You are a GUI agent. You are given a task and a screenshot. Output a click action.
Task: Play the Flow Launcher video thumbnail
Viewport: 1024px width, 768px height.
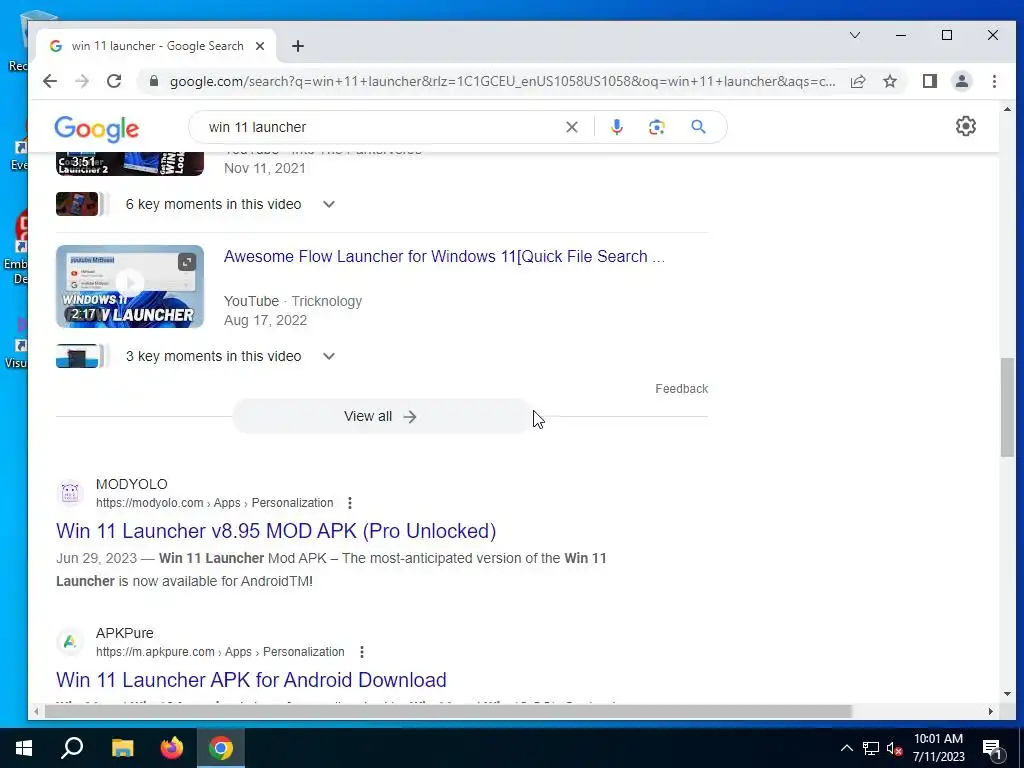pyautogui.click(x=130, y=286)
